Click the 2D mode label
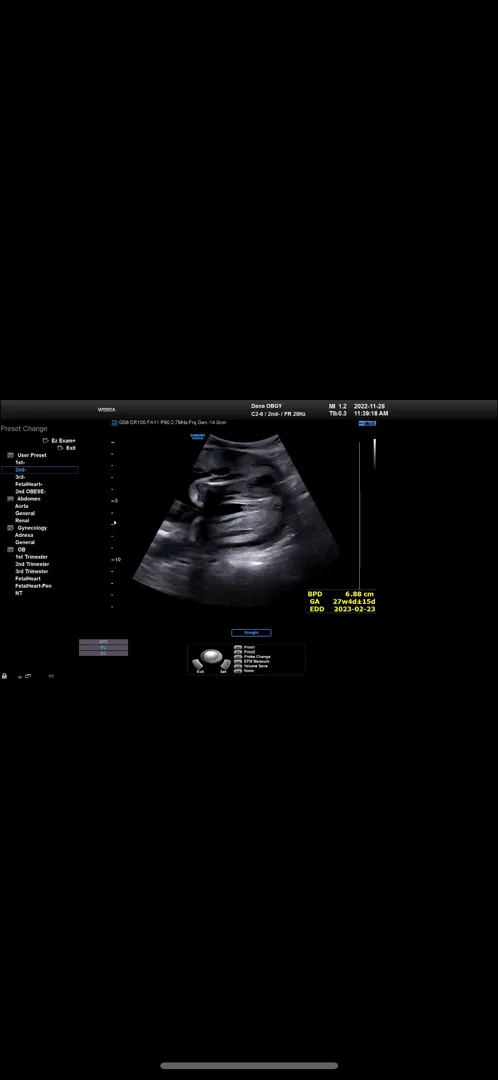 114,422
